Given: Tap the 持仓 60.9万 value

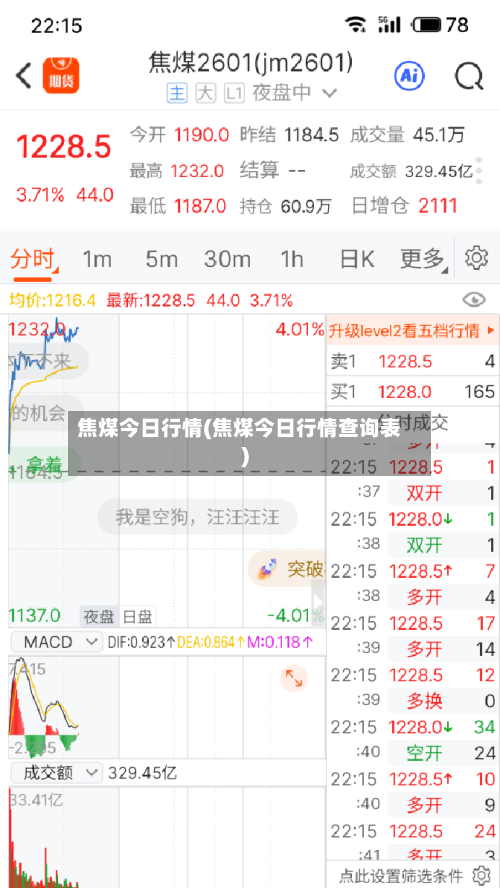Looking at the screenshot, I should tap(306, 206).
